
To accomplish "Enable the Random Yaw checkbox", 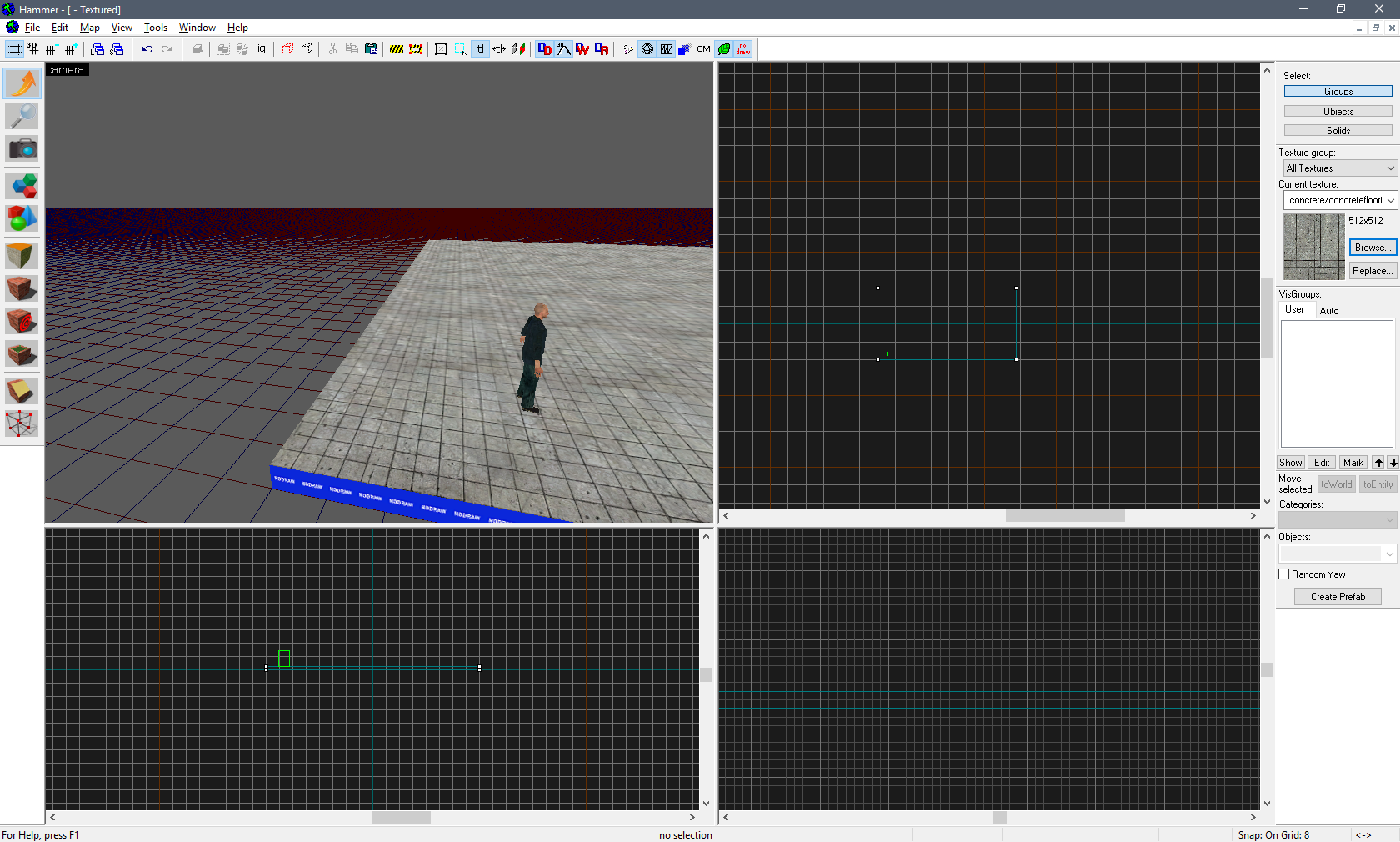I will (x=1284, y=574).
